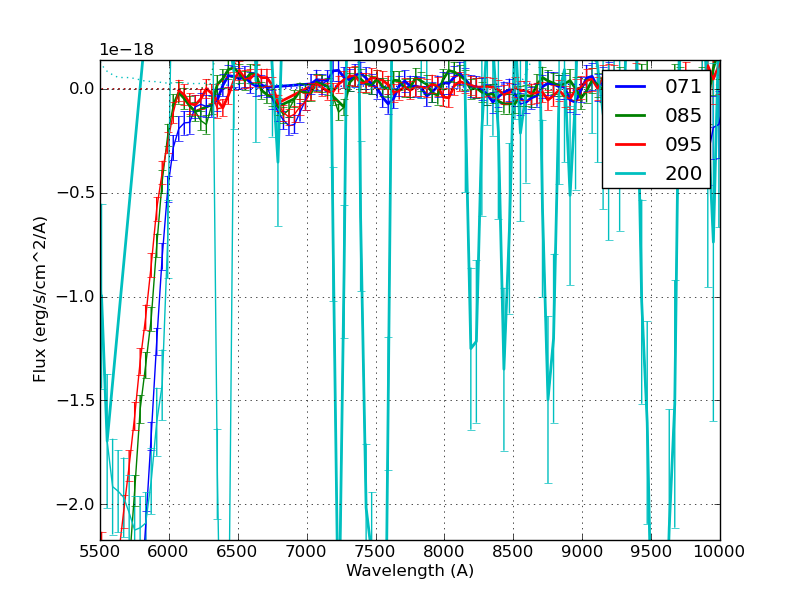
Task: Click the legend label 085
Action: (683, 116)
